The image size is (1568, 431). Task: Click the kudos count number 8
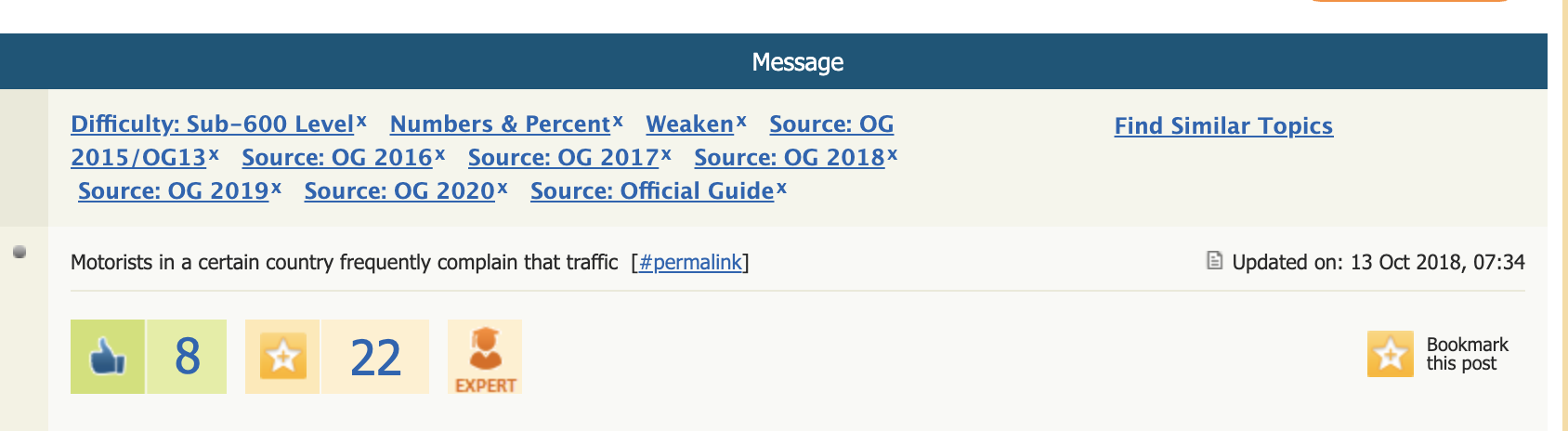pos(187,357)
